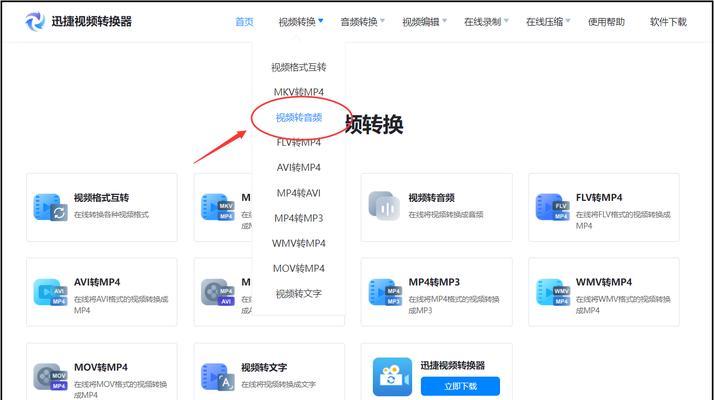Select MOV转MP4 in the dropdown menu
Image resolution: width=714 pixels, height=400 pixels.
299,268
